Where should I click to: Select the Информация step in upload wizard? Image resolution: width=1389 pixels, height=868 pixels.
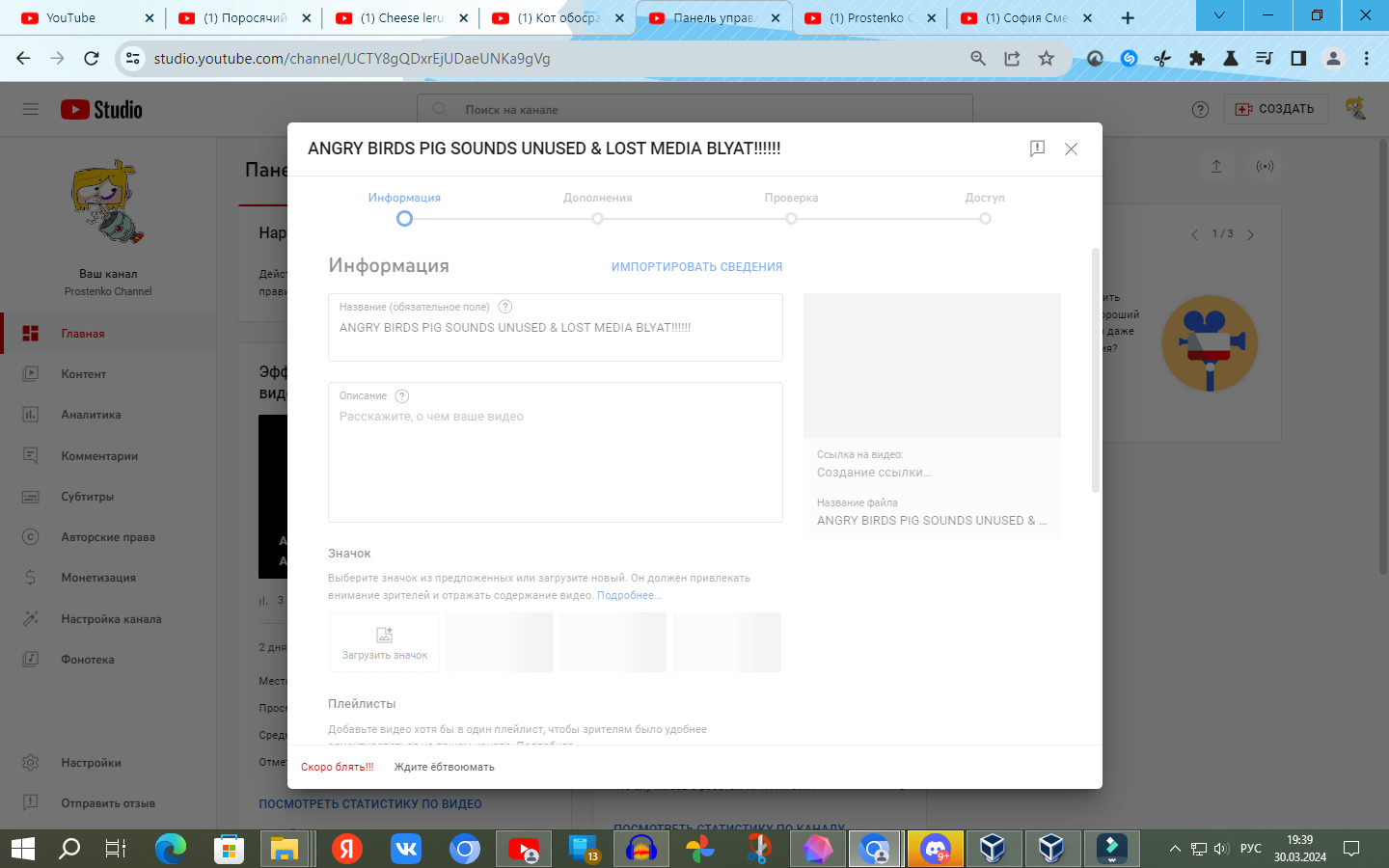404,218
